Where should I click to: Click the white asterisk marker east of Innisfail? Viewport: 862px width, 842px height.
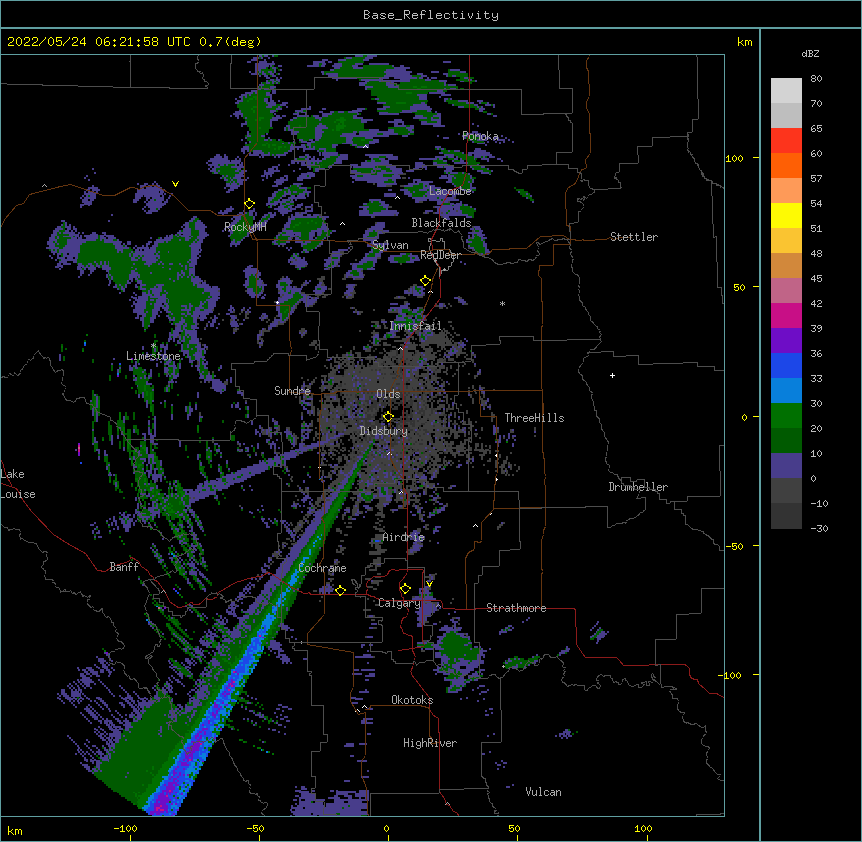(502, 304)
